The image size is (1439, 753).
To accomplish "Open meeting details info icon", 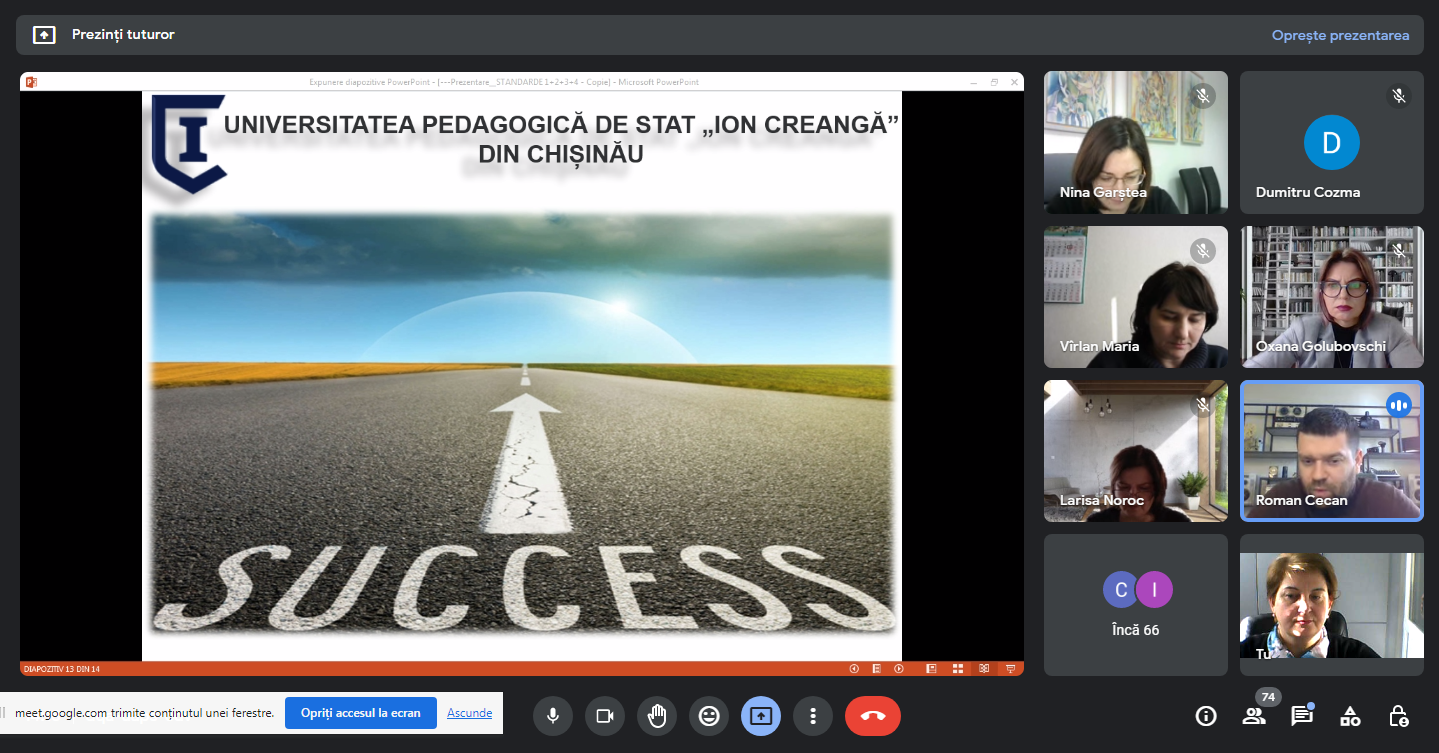I will point(1206,716).
